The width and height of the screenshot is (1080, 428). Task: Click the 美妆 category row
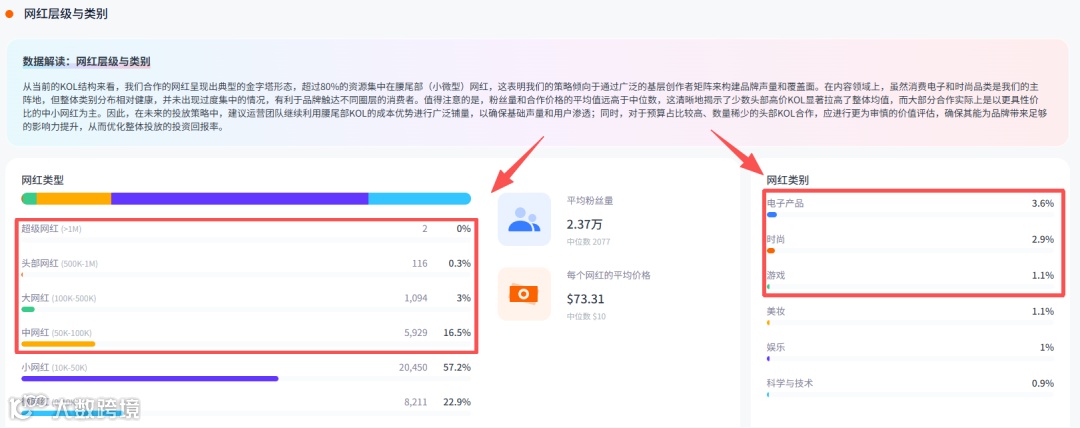point(910,315)
